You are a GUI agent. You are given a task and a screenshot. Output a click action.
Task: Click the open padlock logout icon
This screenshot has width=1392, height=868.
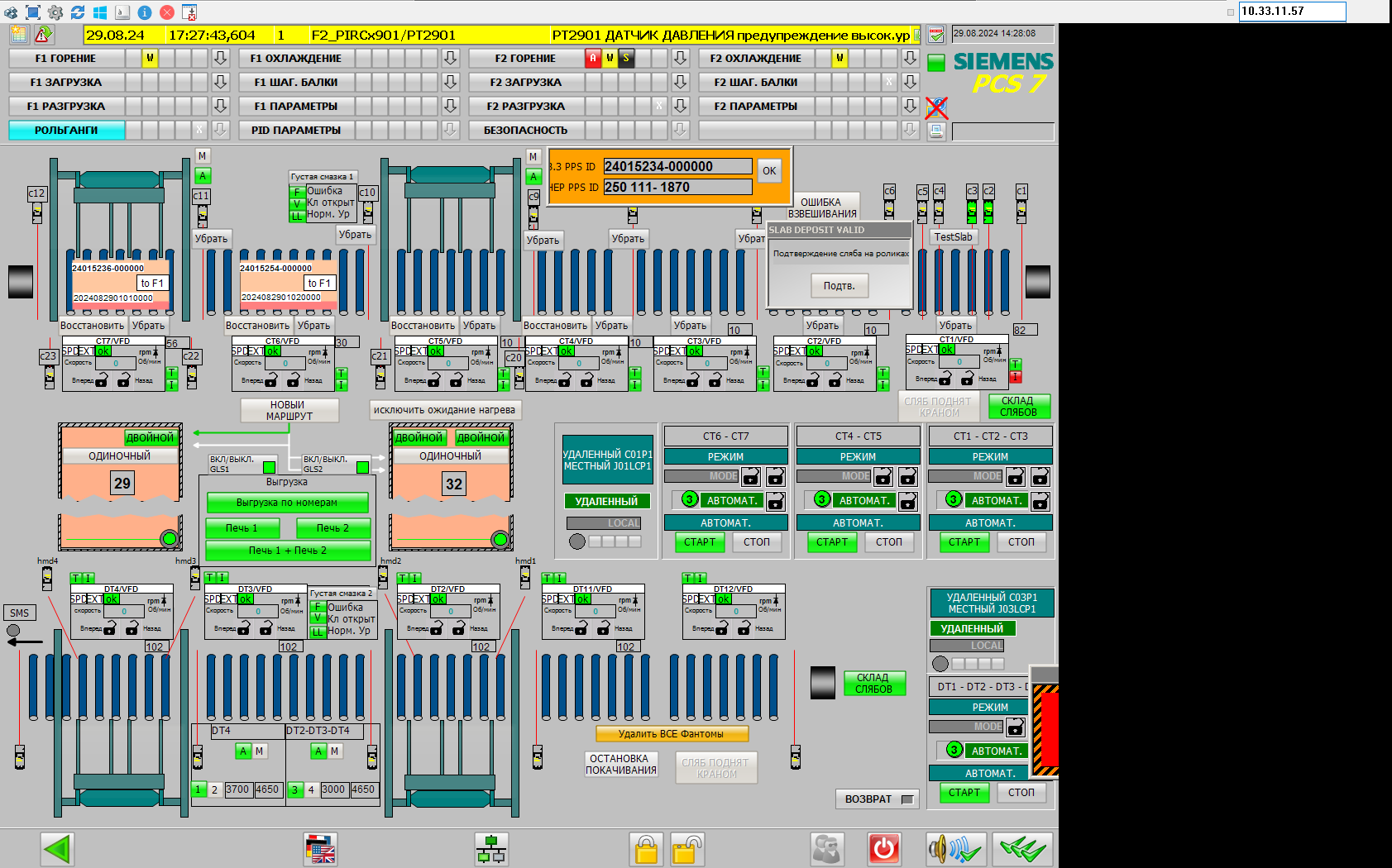[x=686, y=849]
